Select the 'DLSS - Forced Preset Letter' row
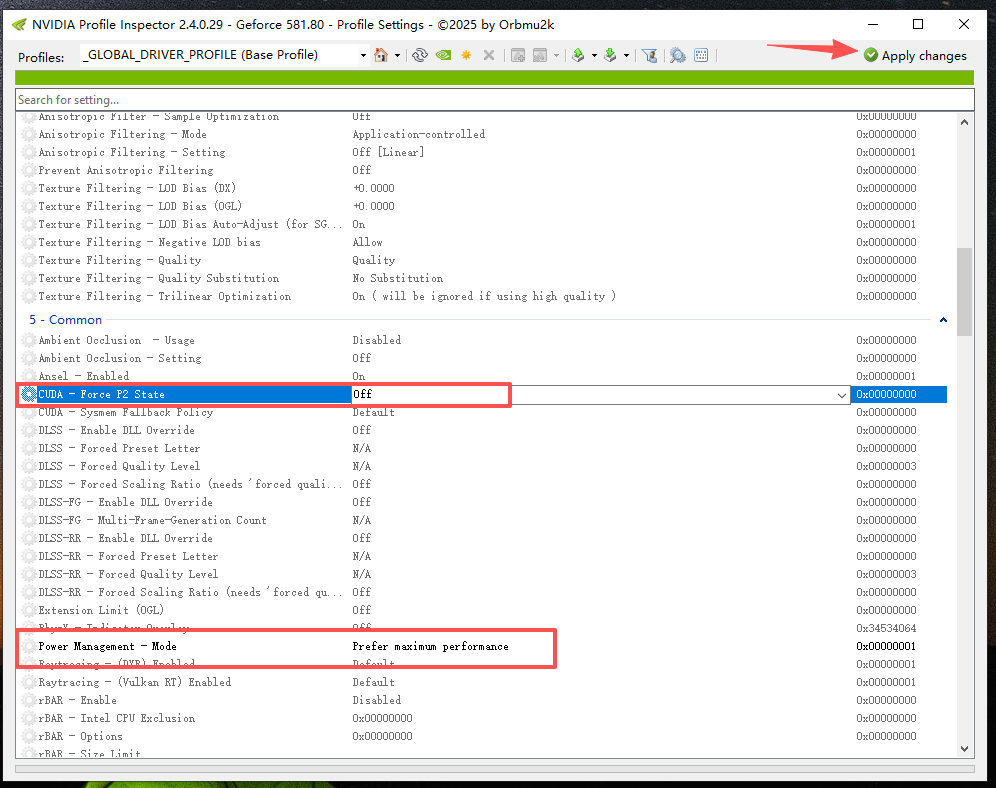The width and height of the screenshot is (996, 788). [x=483, y=448]
